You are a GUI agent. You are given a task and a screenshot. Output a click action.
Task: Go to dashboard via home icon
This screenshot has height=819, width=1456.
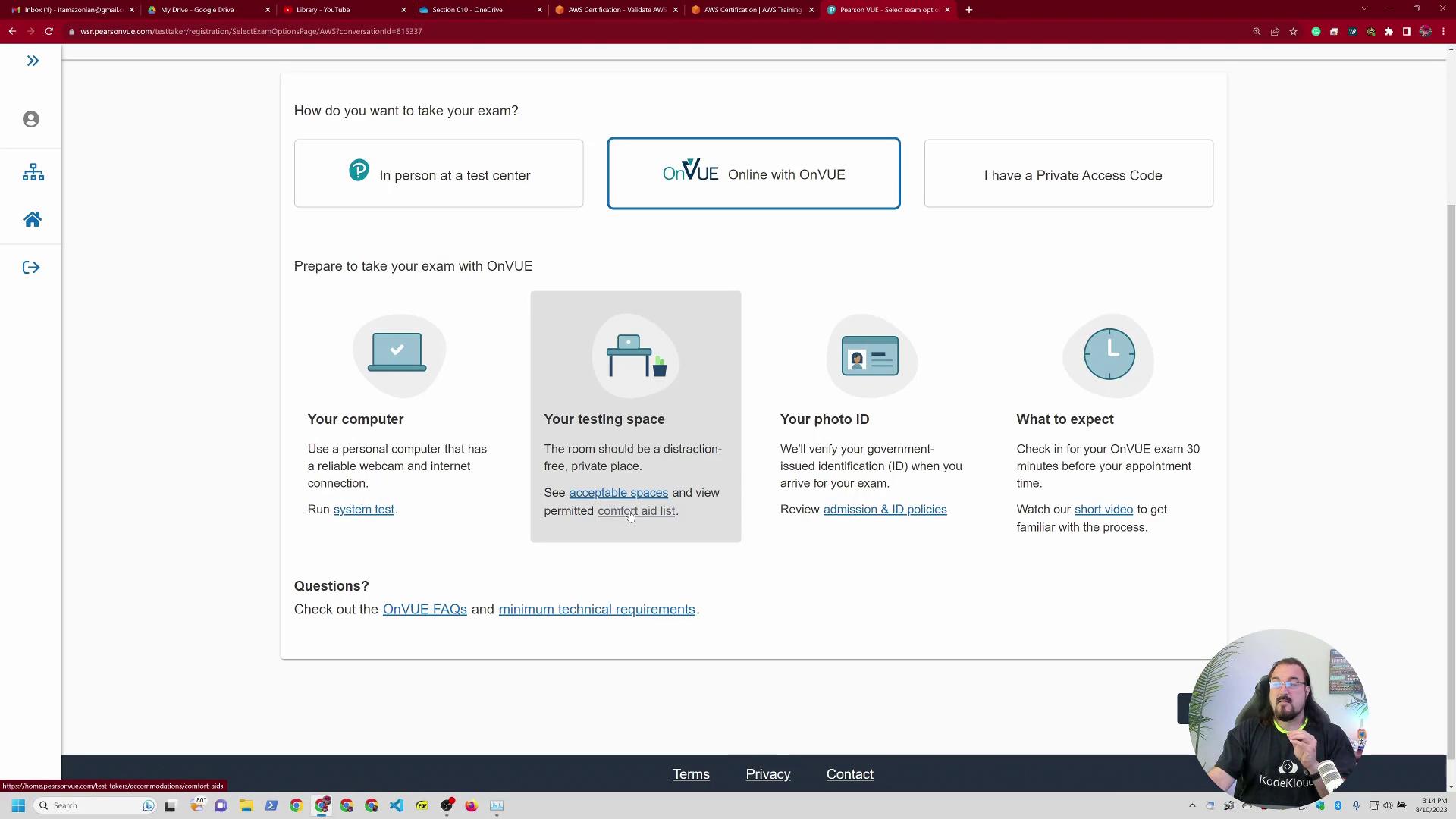click(32, 220)
